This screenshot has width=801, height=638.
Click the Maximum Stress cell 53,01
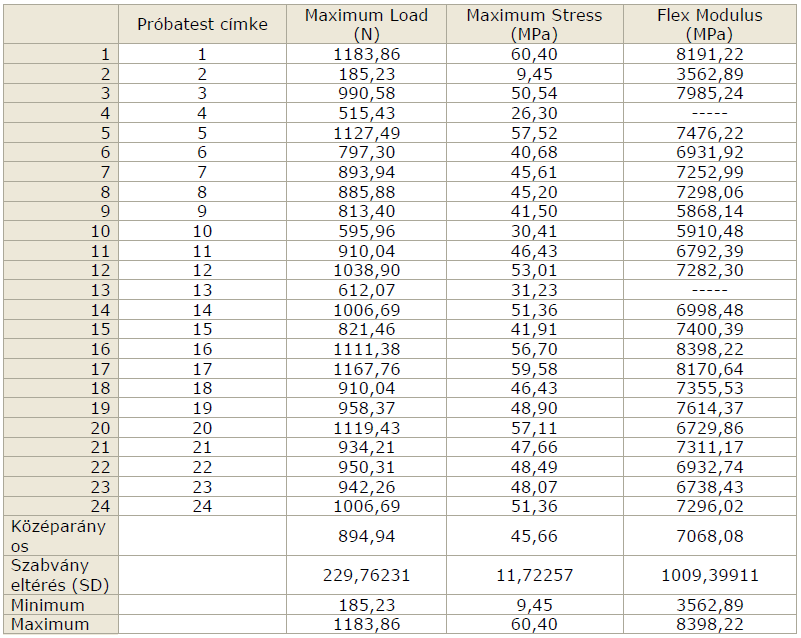coord(534,270)
